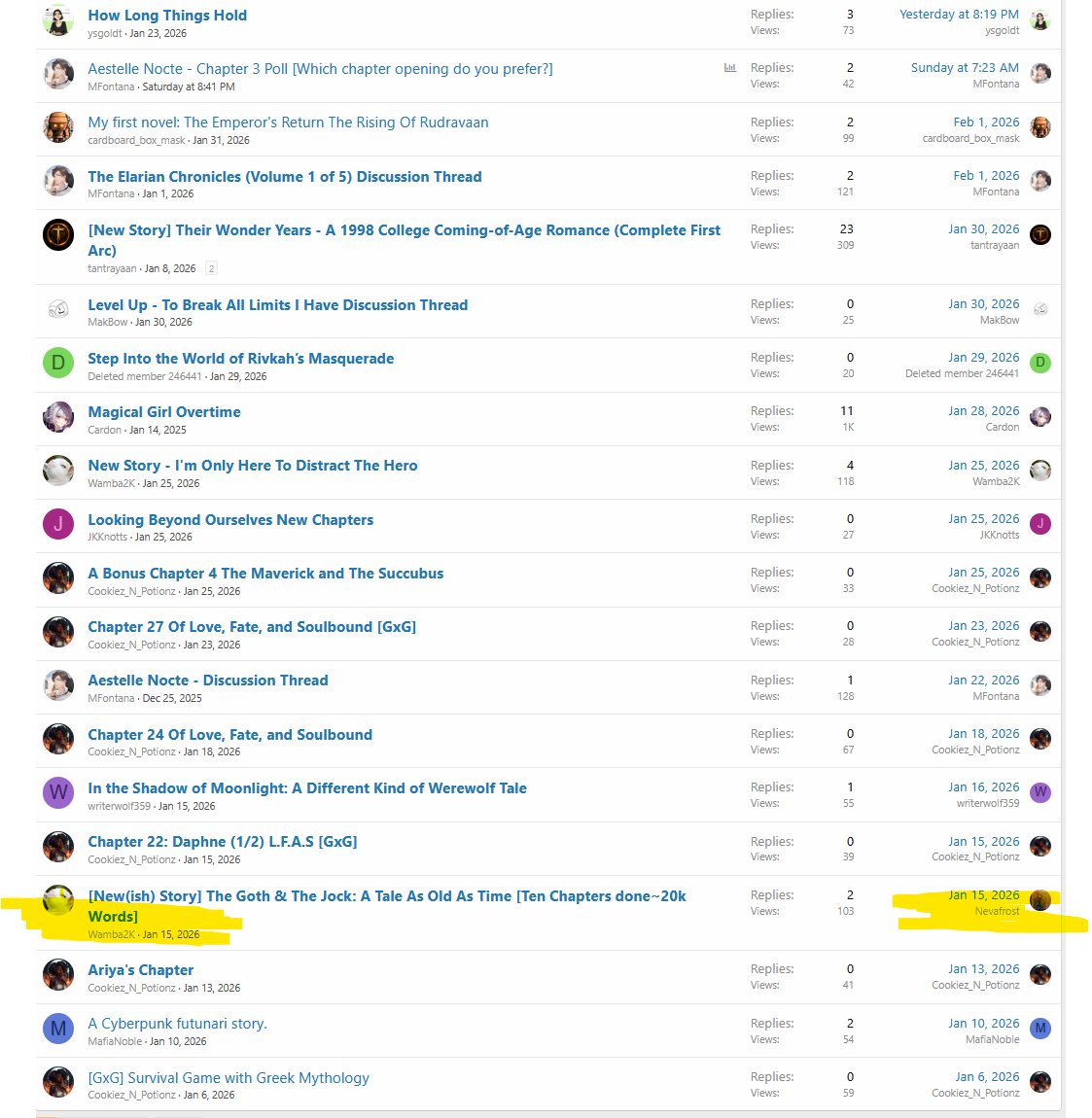Click left avatar next to My first novel thread
The height and width of the screenshot is (1118, 1092).
pos(58,127)
